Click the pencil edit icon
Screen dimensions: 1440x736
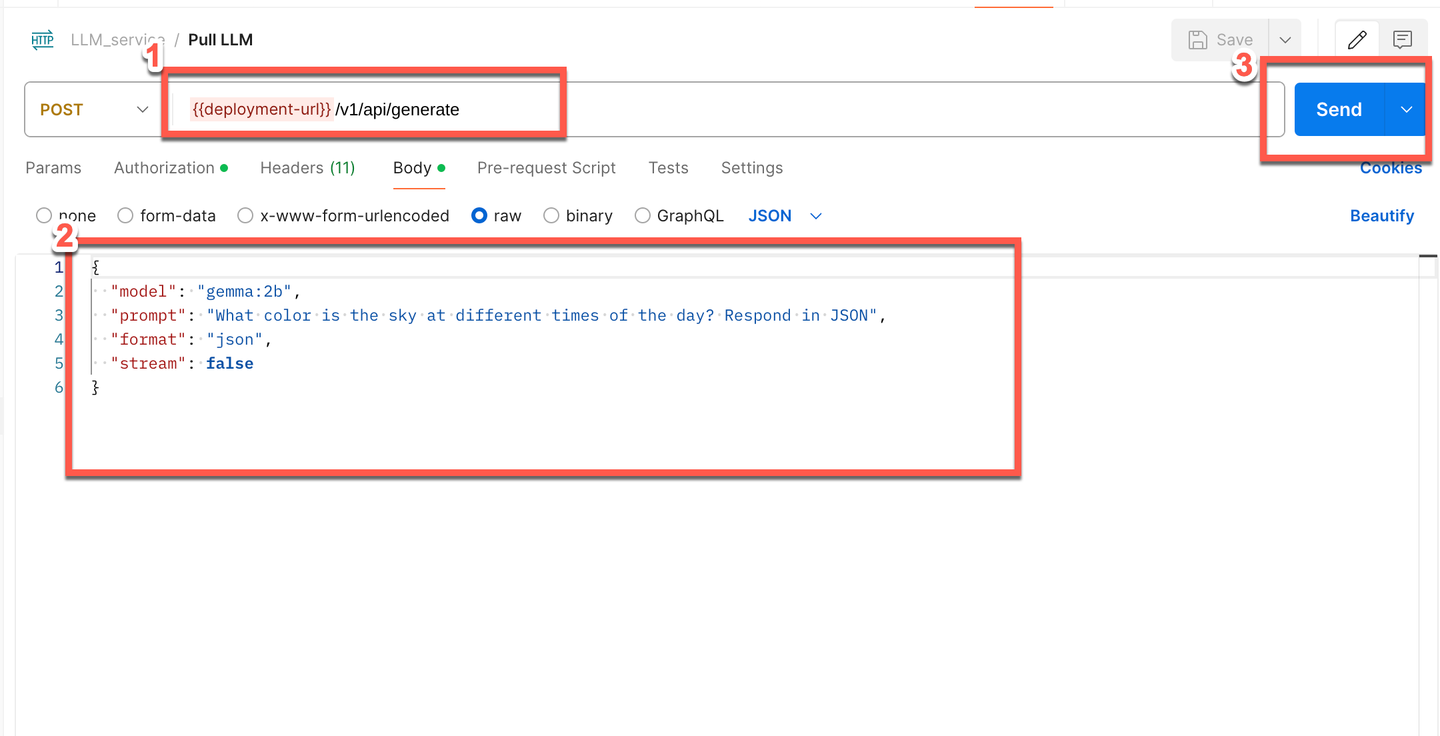click(x=1357, y=40)
